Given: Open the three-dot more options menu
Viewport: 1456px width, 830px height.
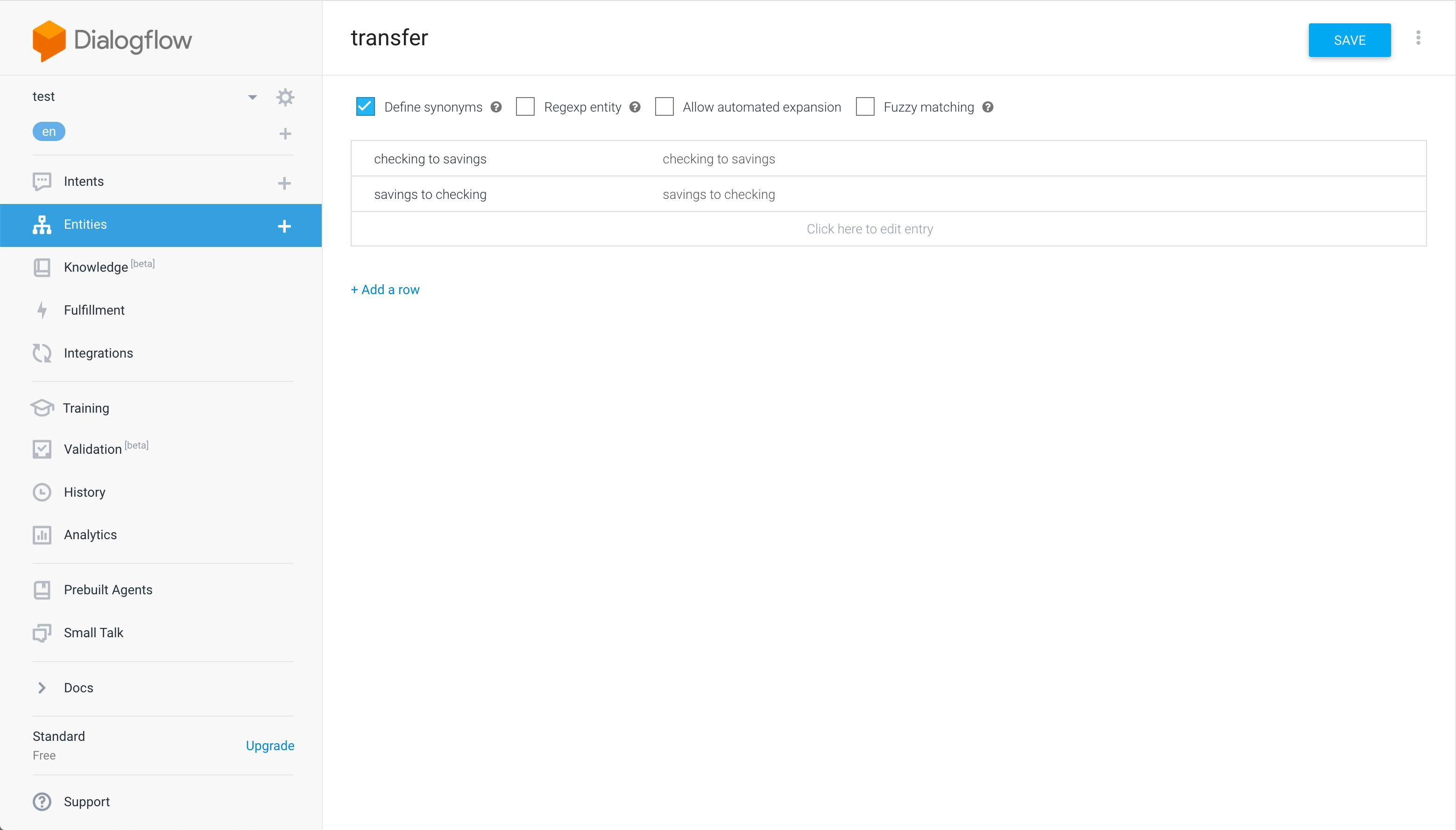Looking at the screenshot, I should [1418, 38].
